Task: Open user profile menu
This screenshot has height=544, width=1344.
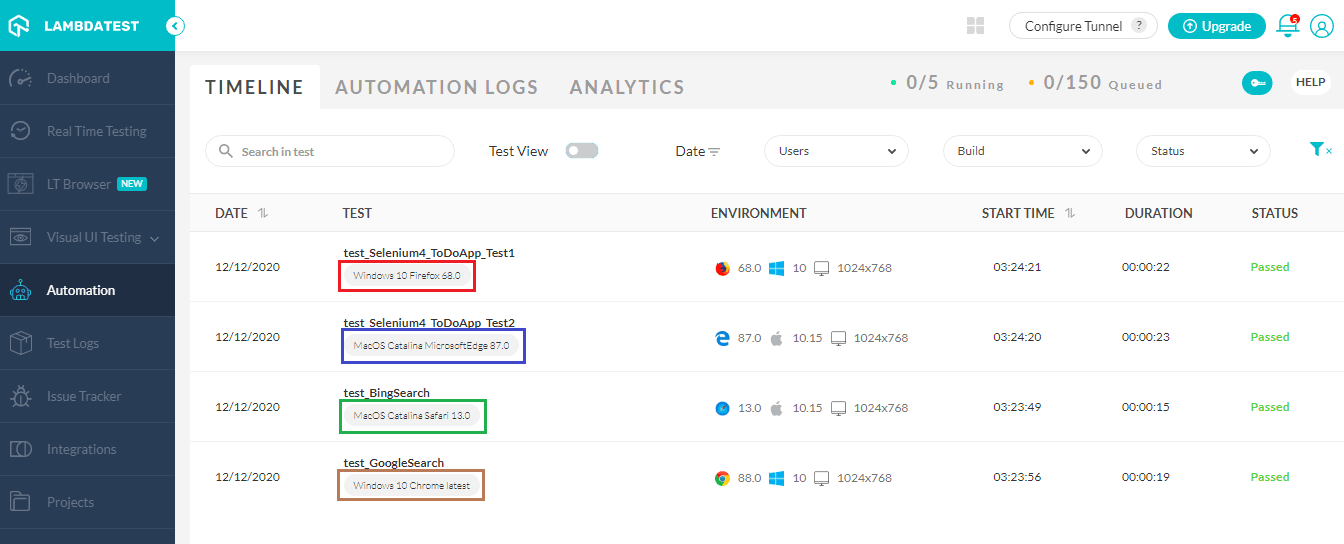Action: point(1321,27)
